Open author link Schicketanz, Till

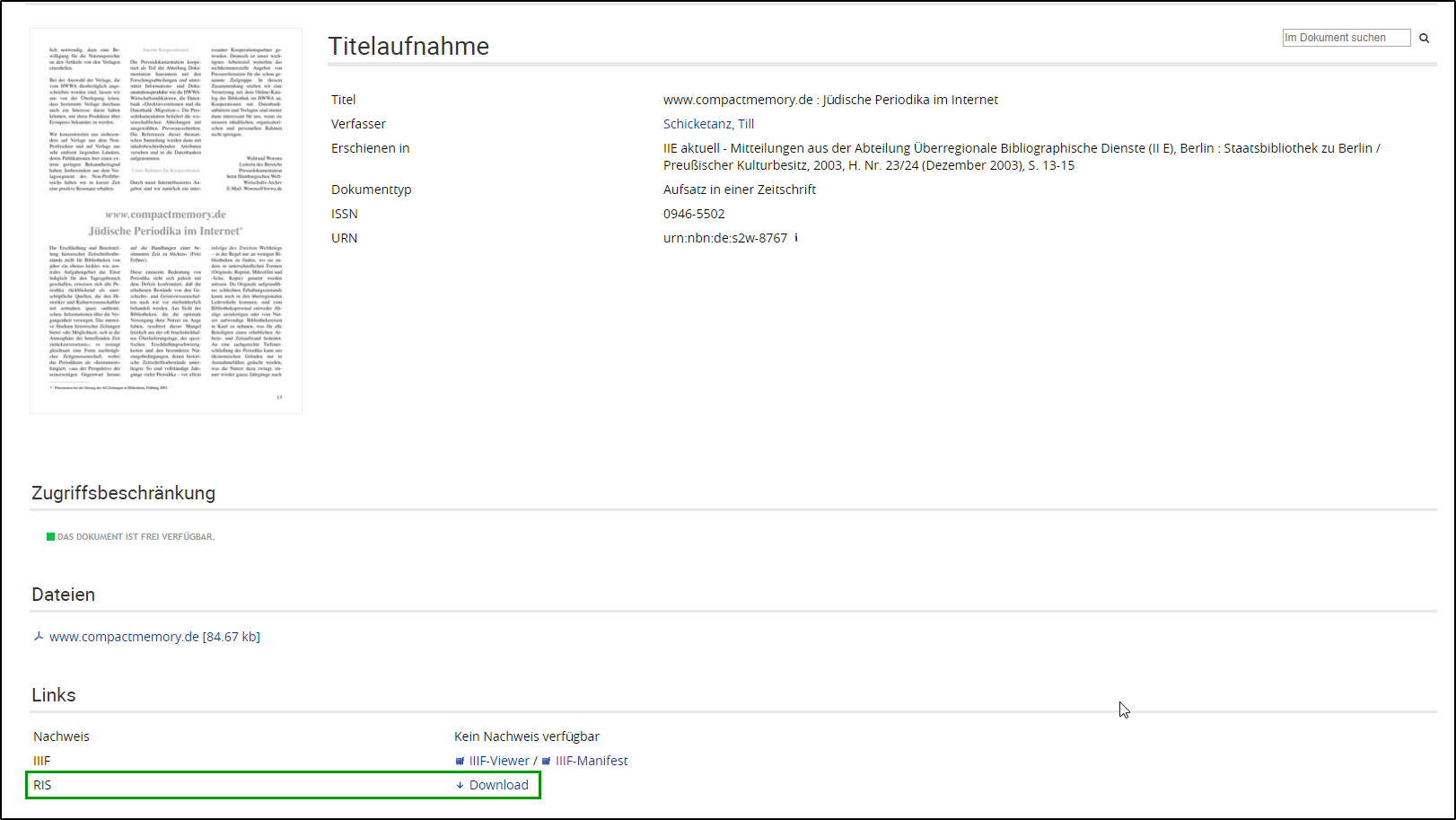708,124
